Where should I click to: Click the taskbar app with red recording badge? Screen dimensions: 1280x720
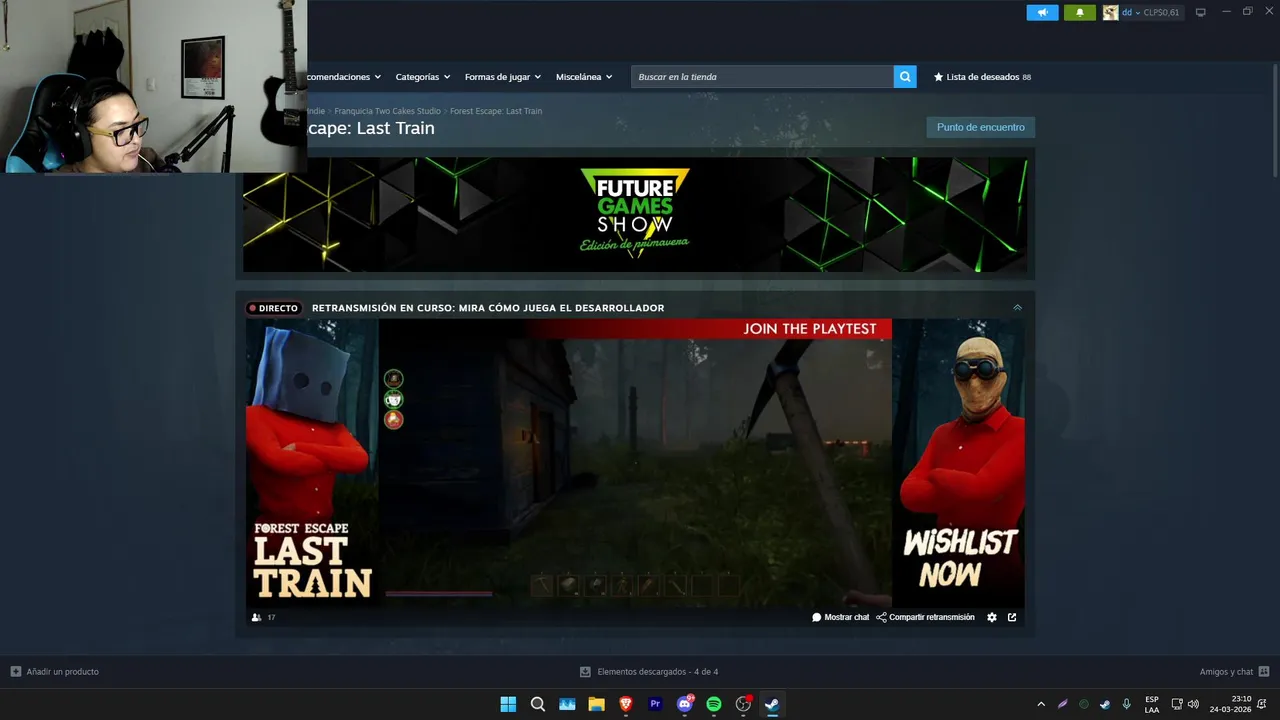[x=743, y=704]
